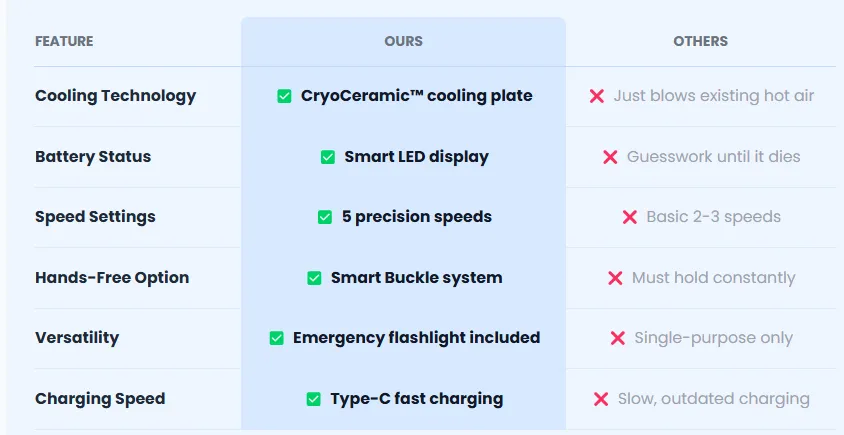Click the red X beside Must hold constantly
844x435 pixels.
615,278
